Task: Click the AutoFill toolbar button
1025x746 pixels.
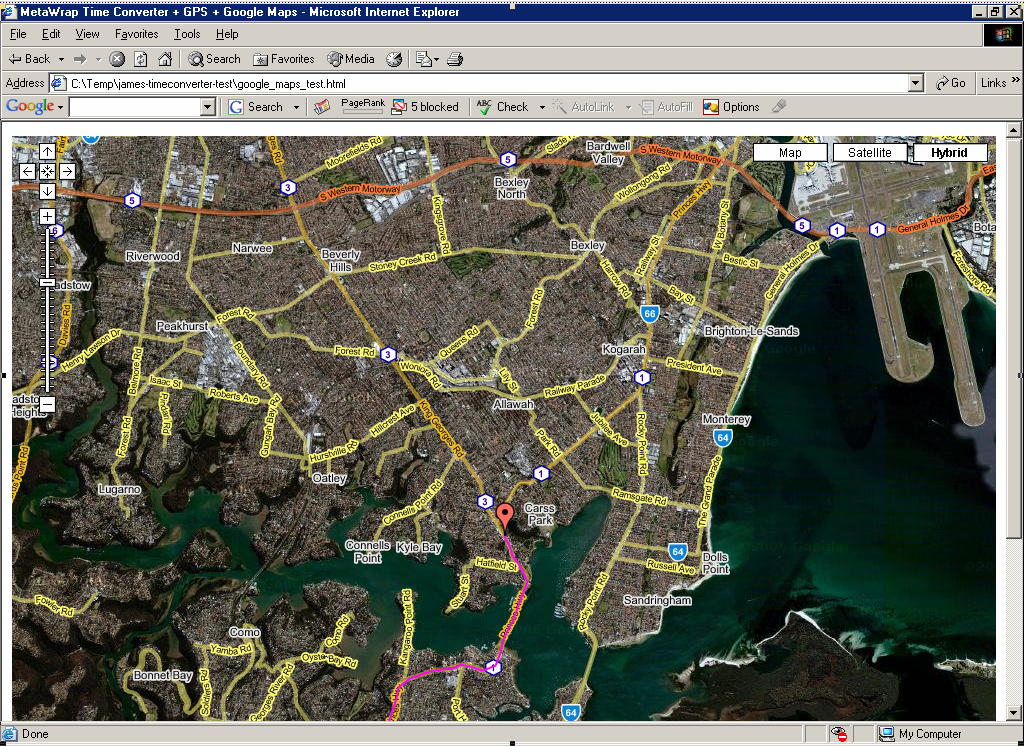Action: point(666,107)
